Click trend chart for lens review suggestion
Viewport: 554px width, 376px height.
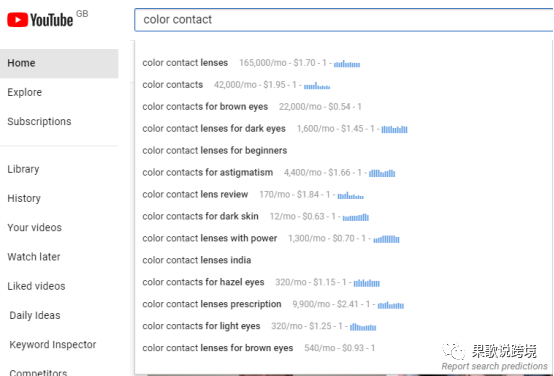click(350, 195)
